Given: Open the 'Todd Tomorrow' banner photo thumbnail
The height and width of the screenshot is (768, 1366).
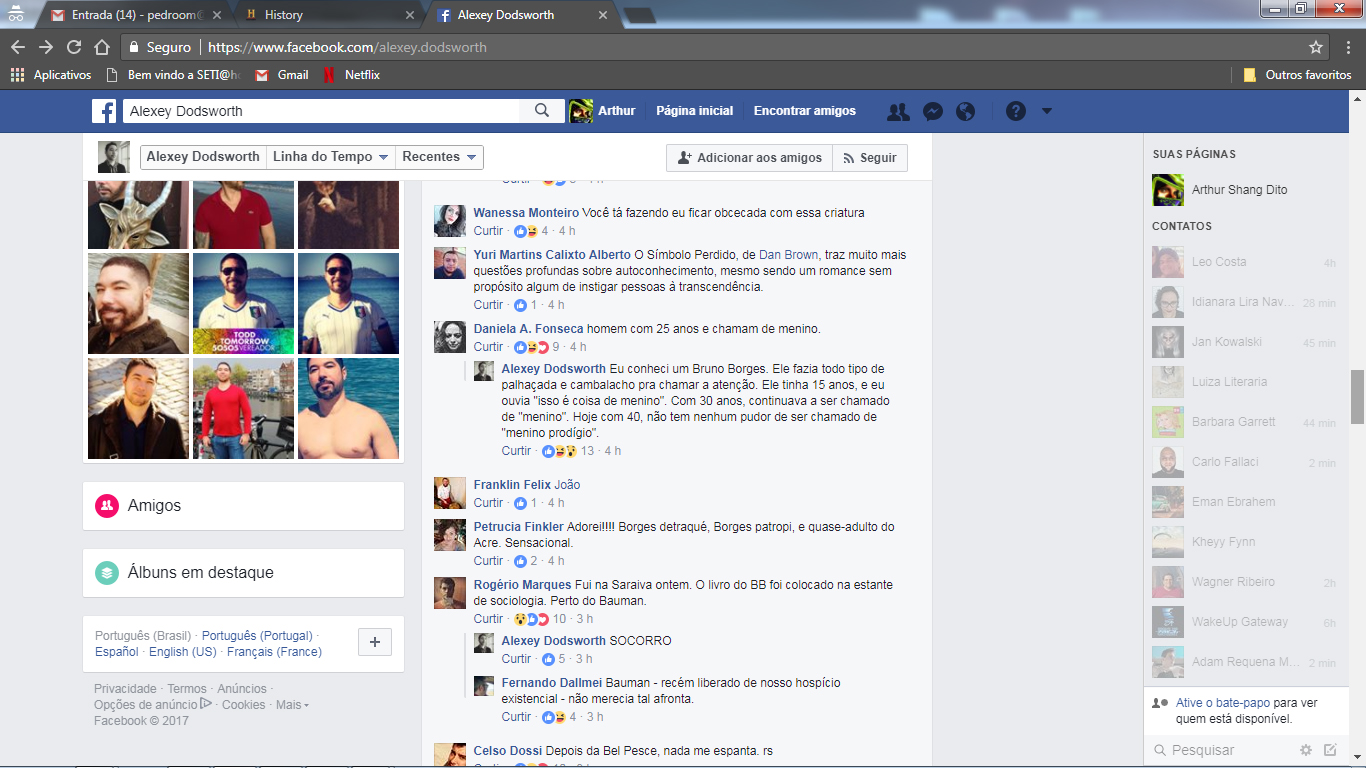Looking at the screenshot, I should click(x=243, y=304).
